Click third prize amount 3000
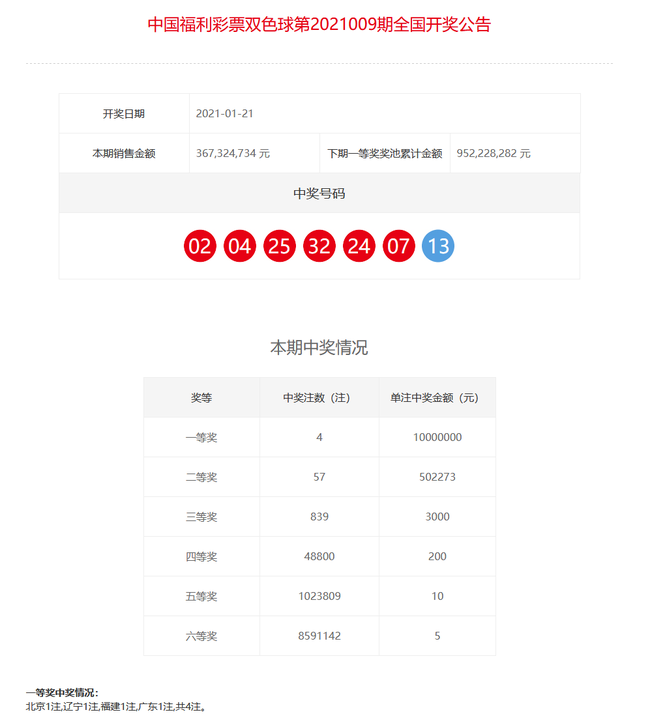The width and height of the screenshot is (650, 723). 437,516
